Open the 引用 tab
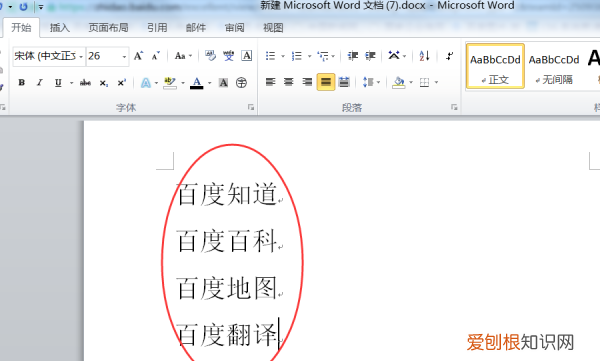This screenshot has width=600, height=361. pyautogui.click(x=157, y=28)
